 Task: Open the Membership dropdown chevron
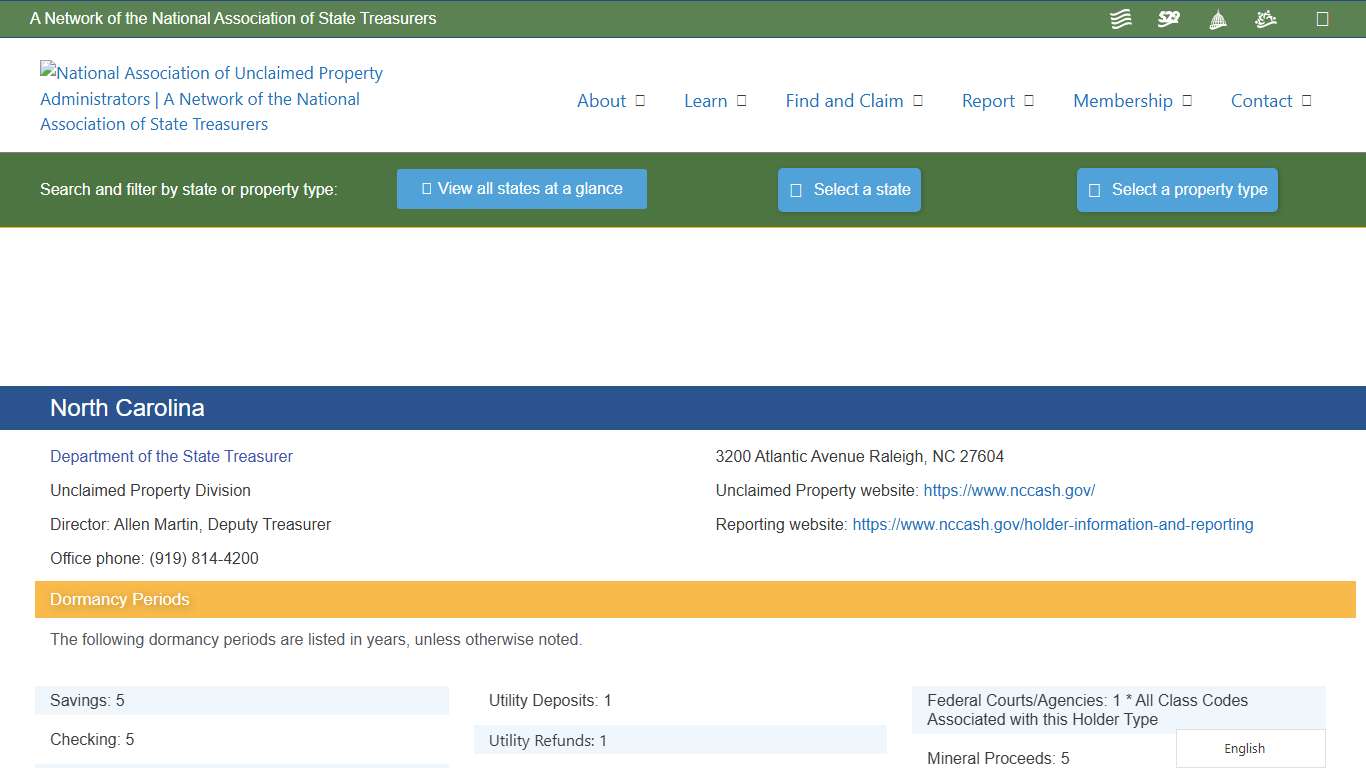pyautogui.click(x=1187, y=100)
